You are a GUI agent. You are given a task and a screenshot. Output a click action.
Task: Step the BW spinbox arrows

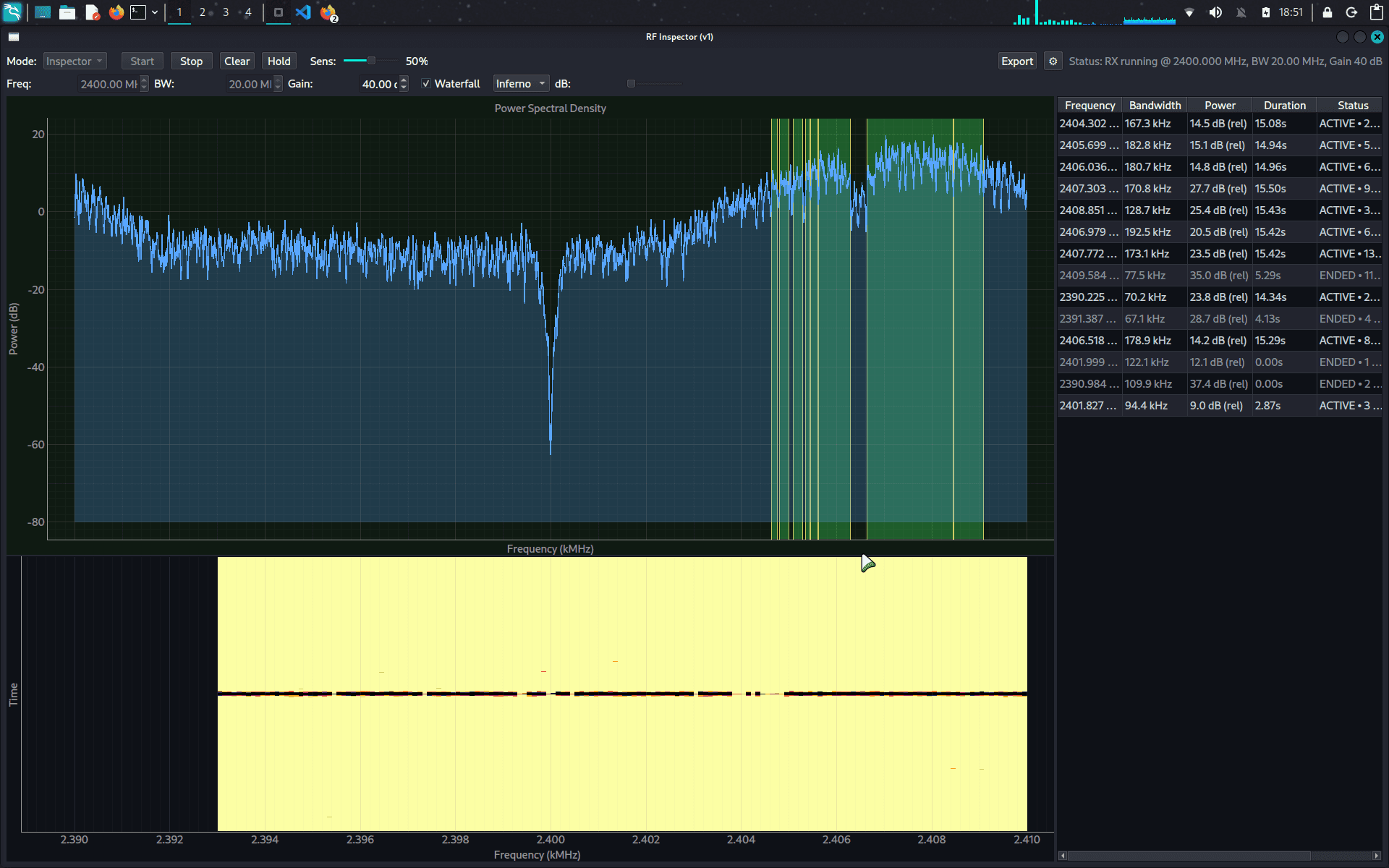(x=278, y=84)
